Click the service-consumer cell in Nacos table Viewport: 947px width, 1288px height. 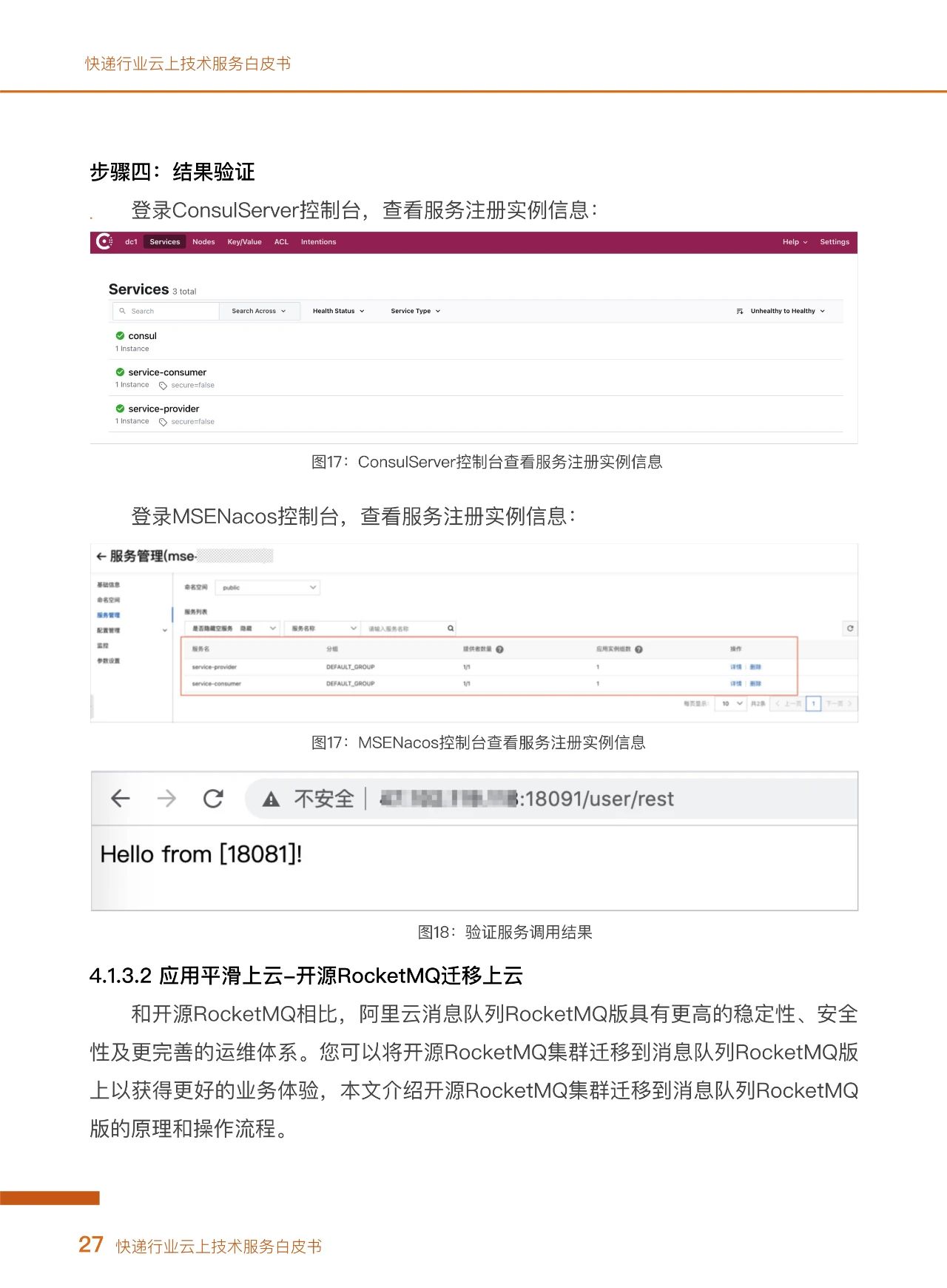[x=216, y=683]
